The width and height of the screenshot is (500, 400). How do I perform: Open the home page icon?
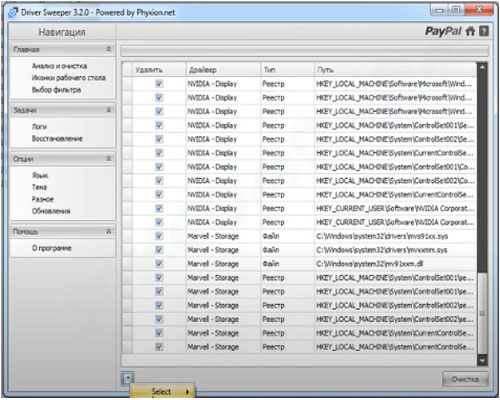470,31
